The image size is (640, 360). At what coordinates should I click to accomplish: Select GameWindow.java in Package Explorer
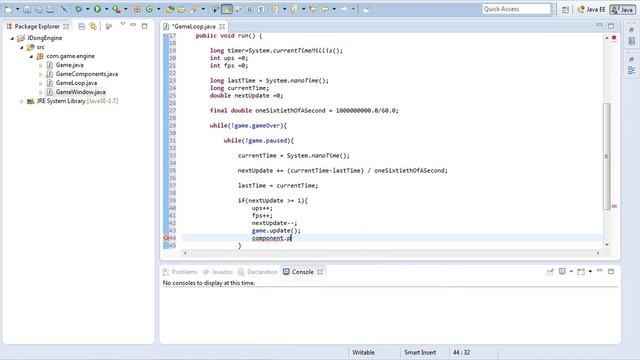click(x=80, y=92)
